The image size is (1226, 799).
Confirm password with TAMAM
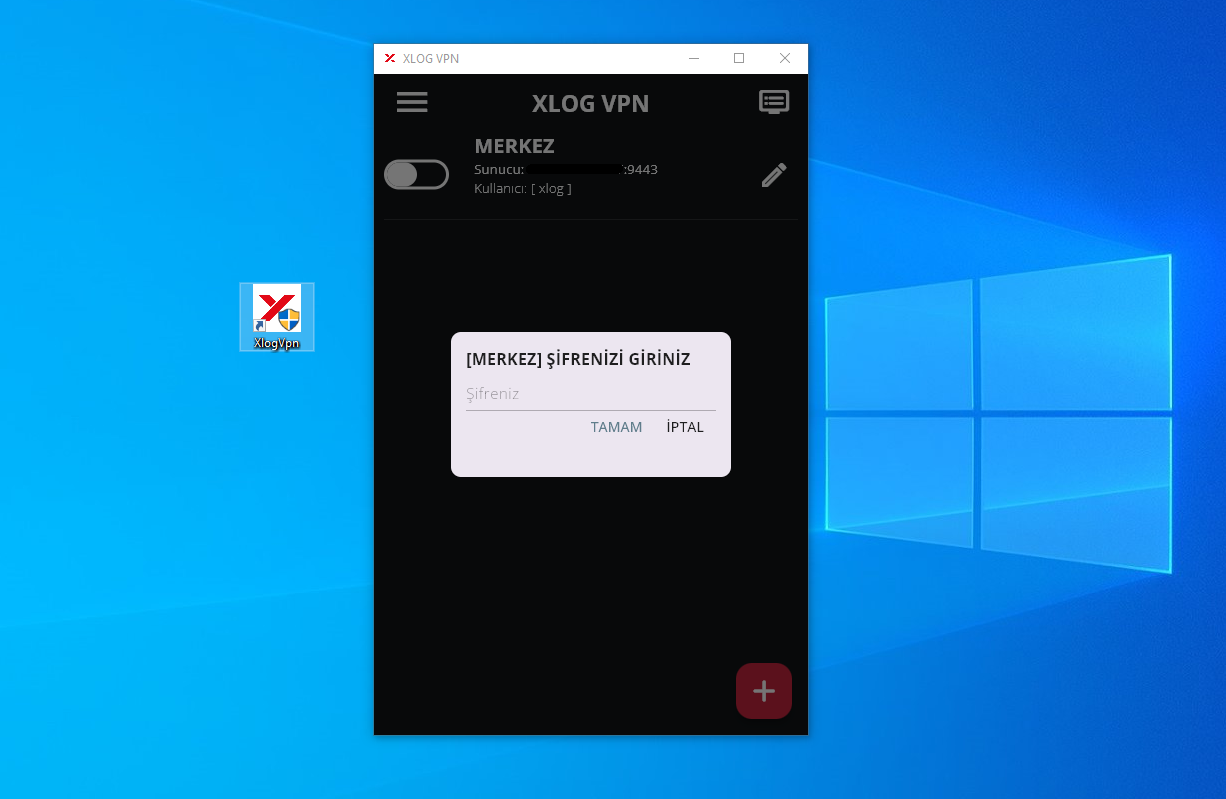(616, 427)
